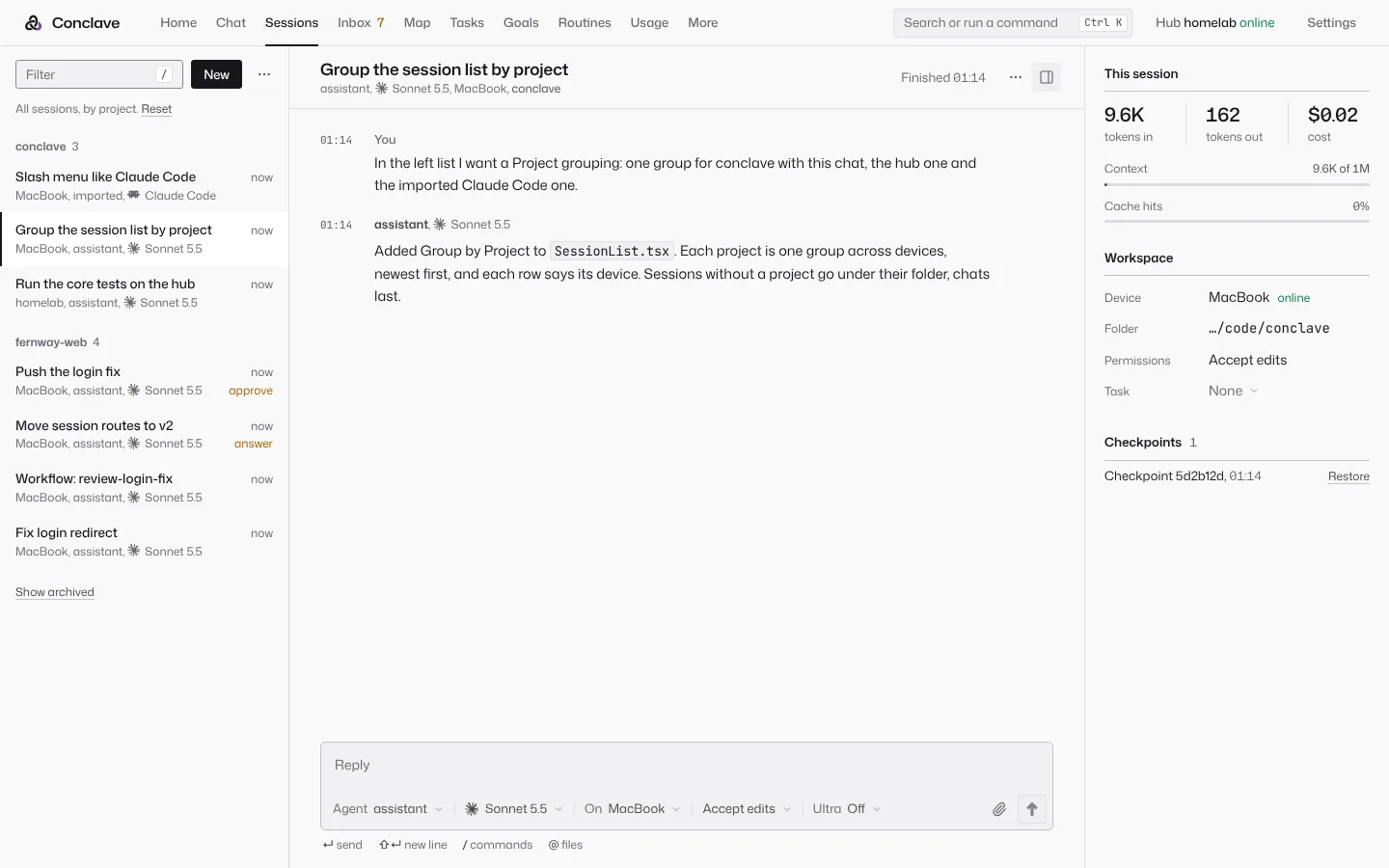Click the Context usage progress bar
Screen dimensions: 1389x868
coord(1237,184)
